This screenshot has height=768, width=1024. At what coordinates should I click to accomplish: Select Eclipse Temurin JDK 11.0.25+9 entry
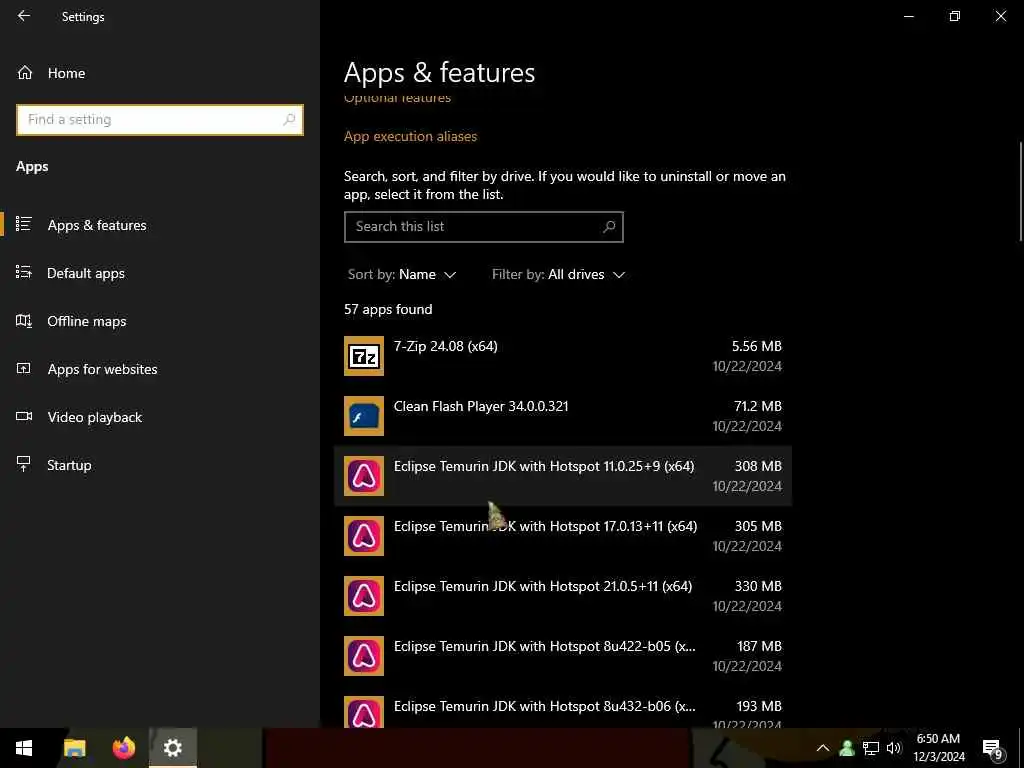click(x=563, y=476)
